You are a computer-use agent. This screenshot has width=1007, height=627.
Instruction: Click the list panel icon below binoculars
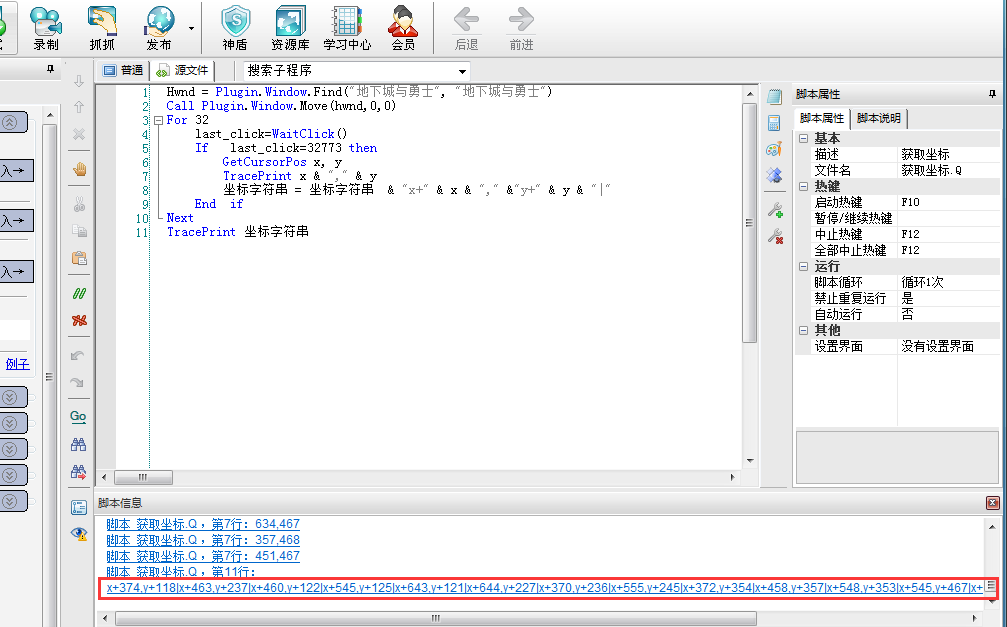pyautogui.click(x=78, y=508)
